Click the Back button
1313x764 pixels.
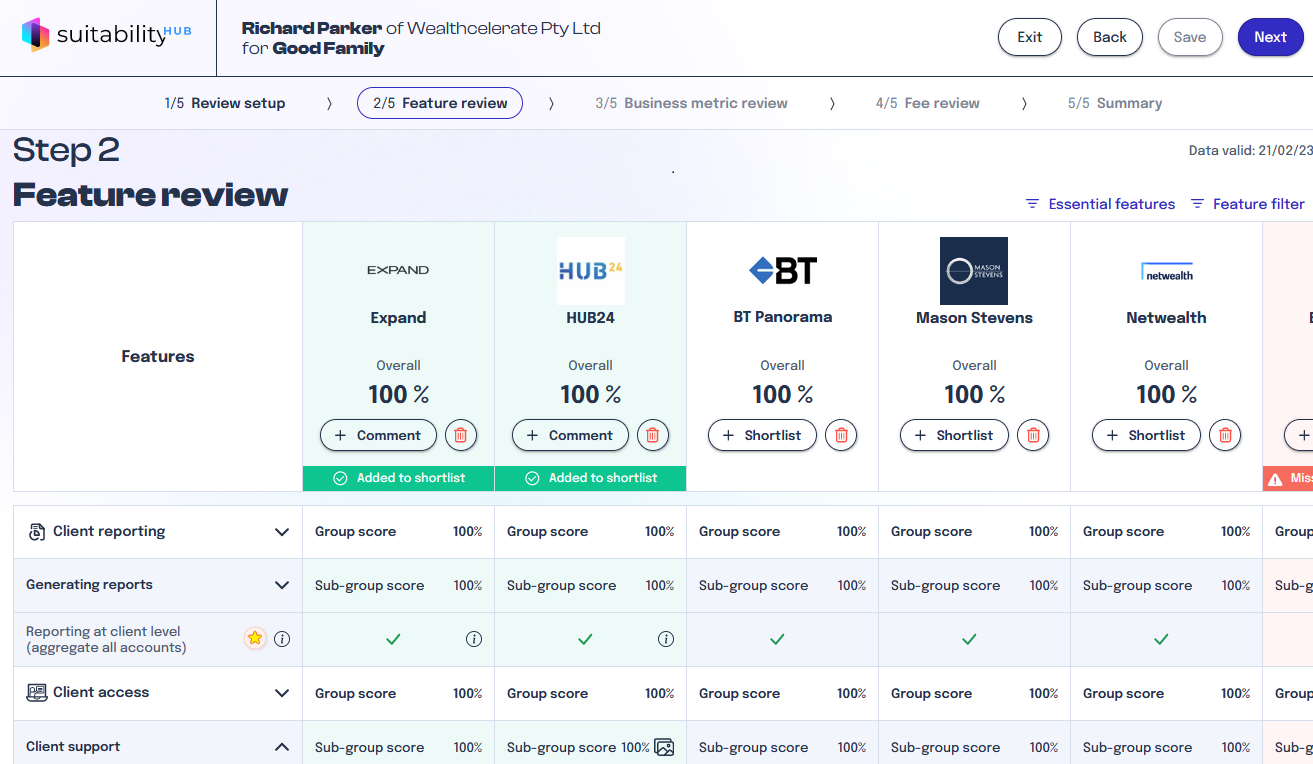1110,37
